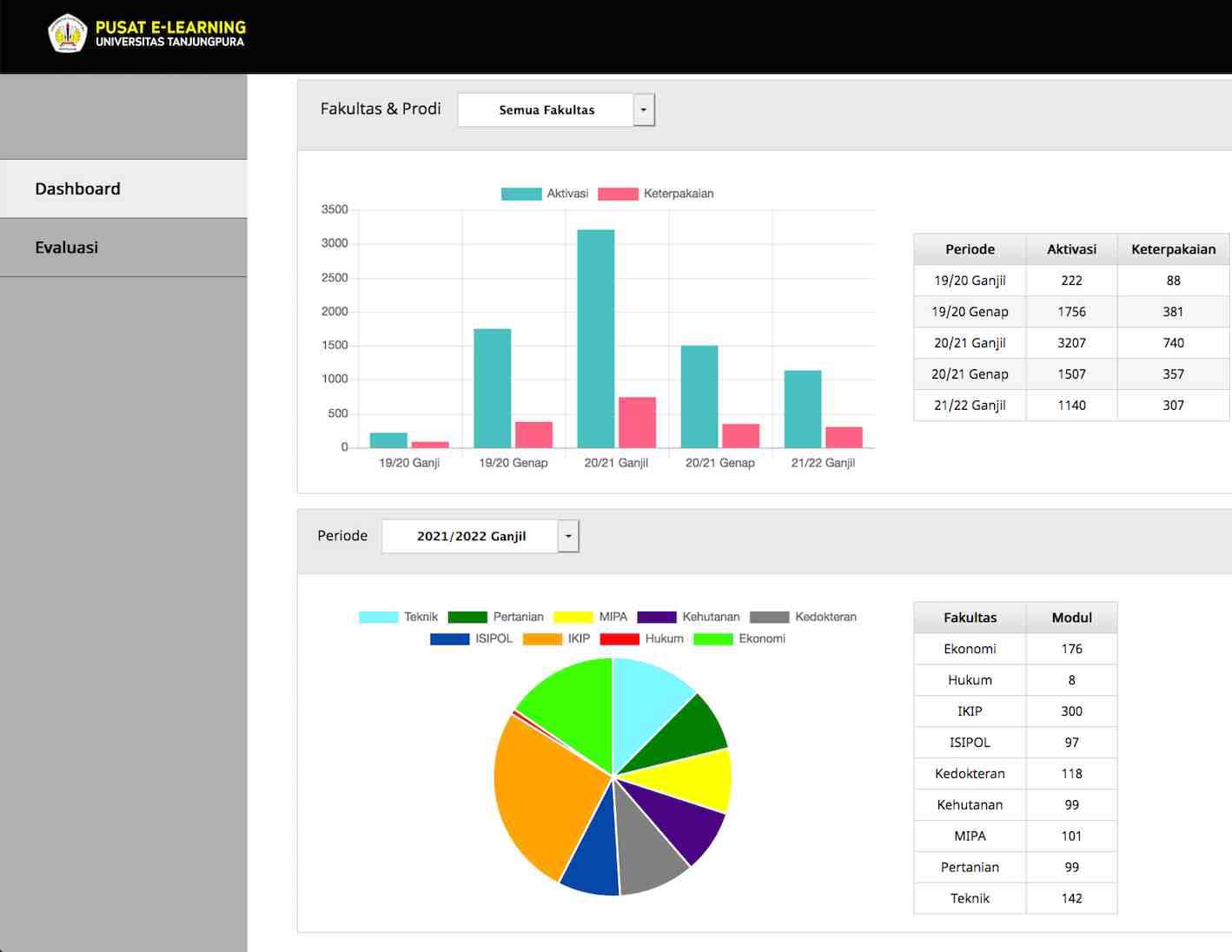Screen dimensions: 1232x952
Task: Expand the Semua Fakultas dropdown arrow
Action: tap(643, 110)
